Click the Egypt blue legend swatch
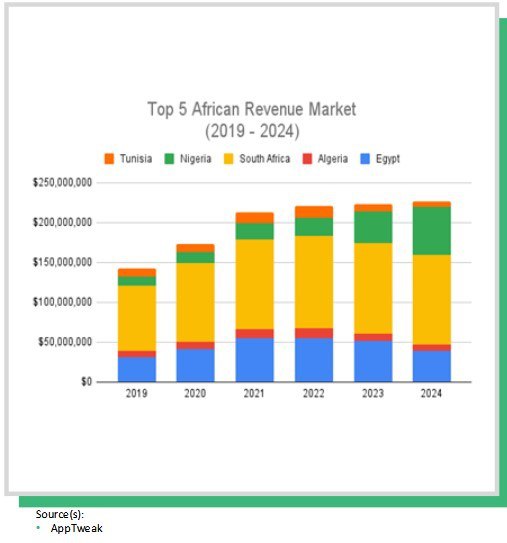Image resolution: width=507 pixels, height=543 pixels. pos(365,159)
